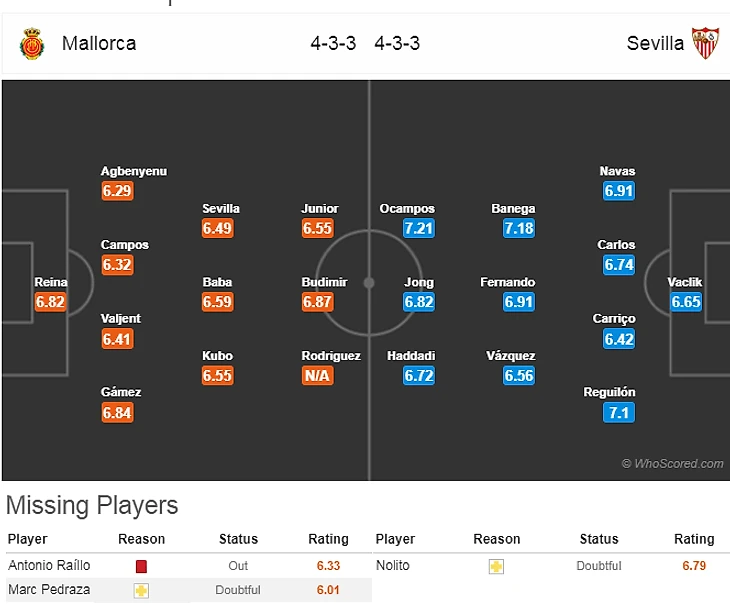Click the WhoScored.com watermark
Screen dimensions: 730x604
point(672,464)
